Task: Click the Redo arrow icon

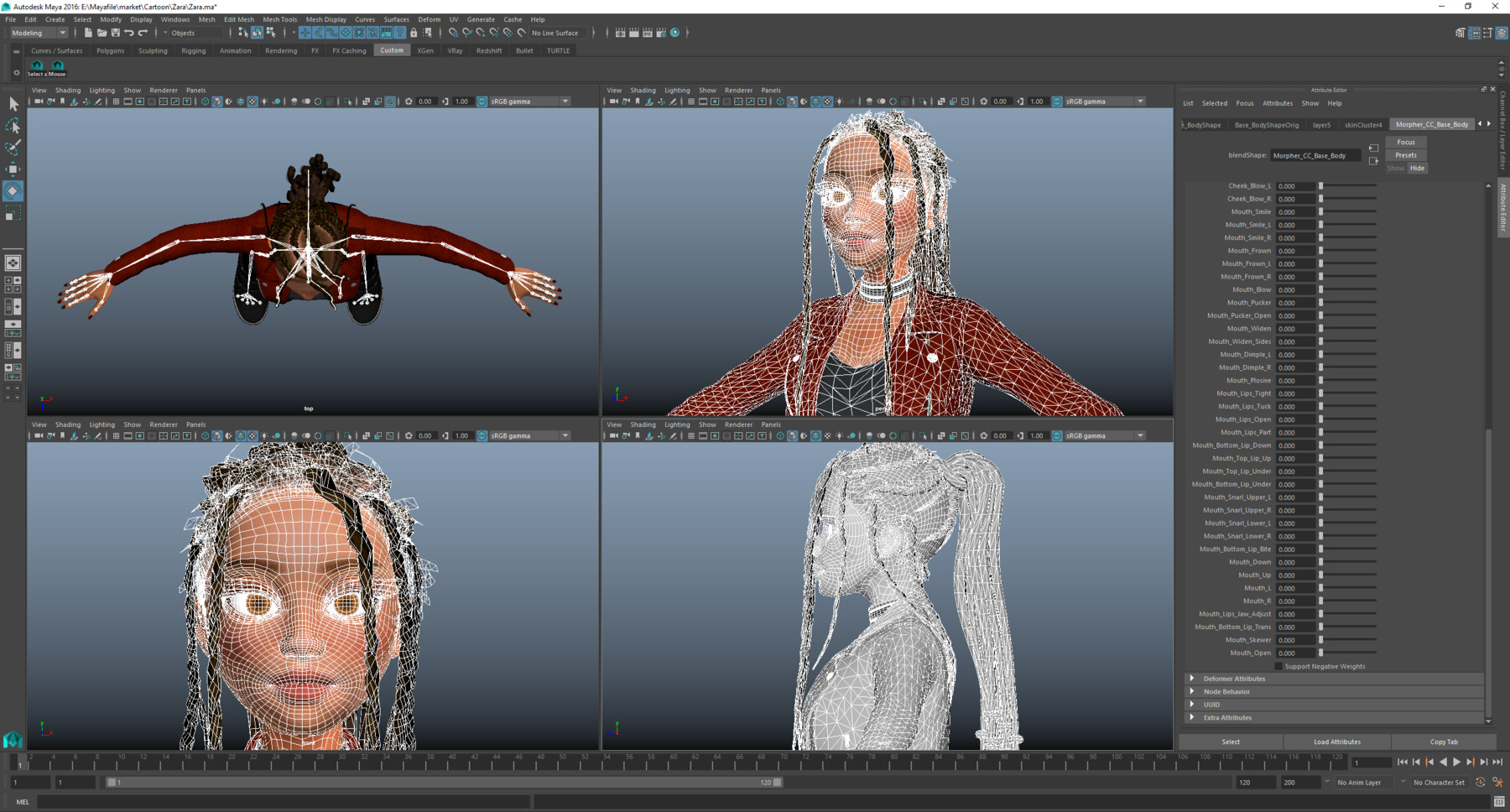Action: click(x=143, y=33)
